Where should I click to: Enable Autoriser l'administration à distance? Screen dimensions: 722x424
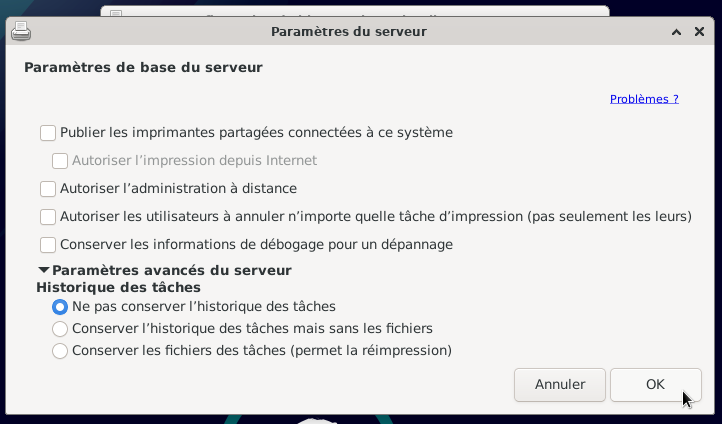point(48,189)
